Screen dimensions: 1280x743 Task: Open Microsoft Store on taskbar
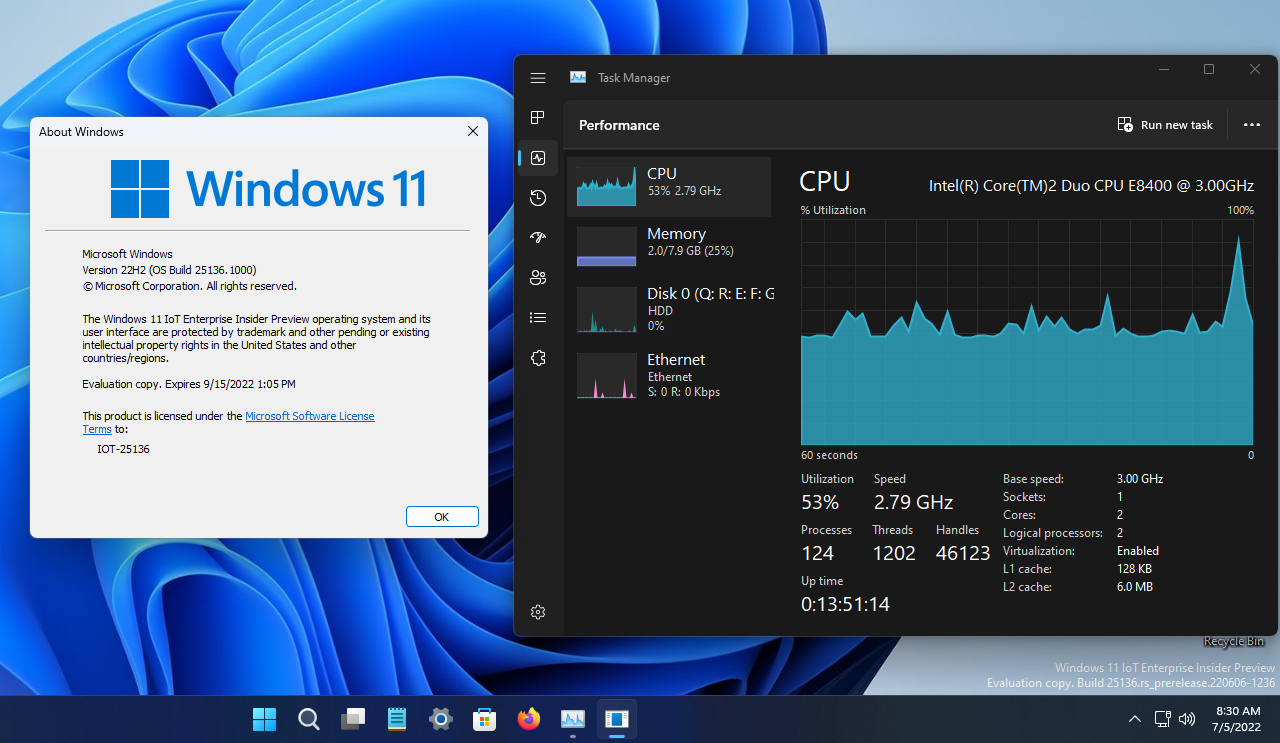point(485,719)
